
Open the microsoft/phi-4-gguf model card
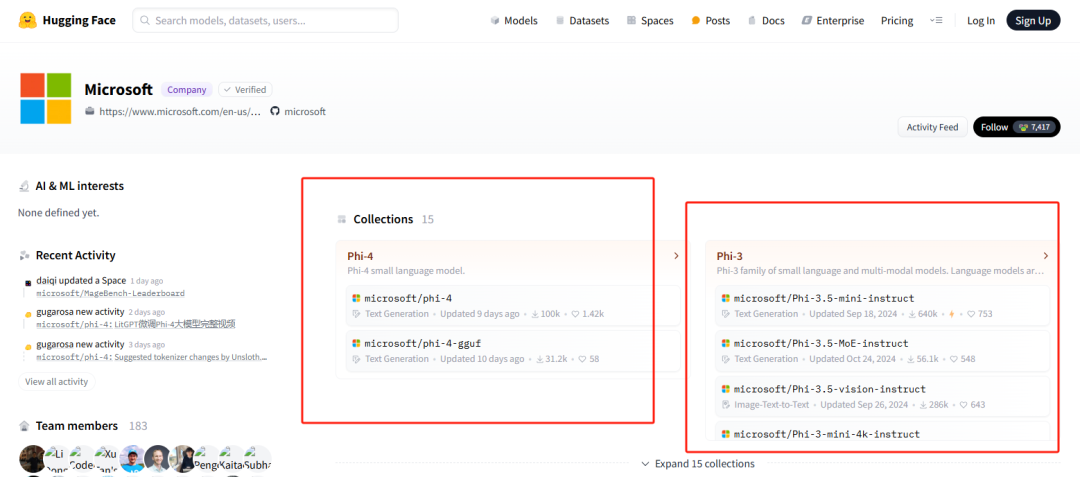pyautogui.click(x=513, y=351)
